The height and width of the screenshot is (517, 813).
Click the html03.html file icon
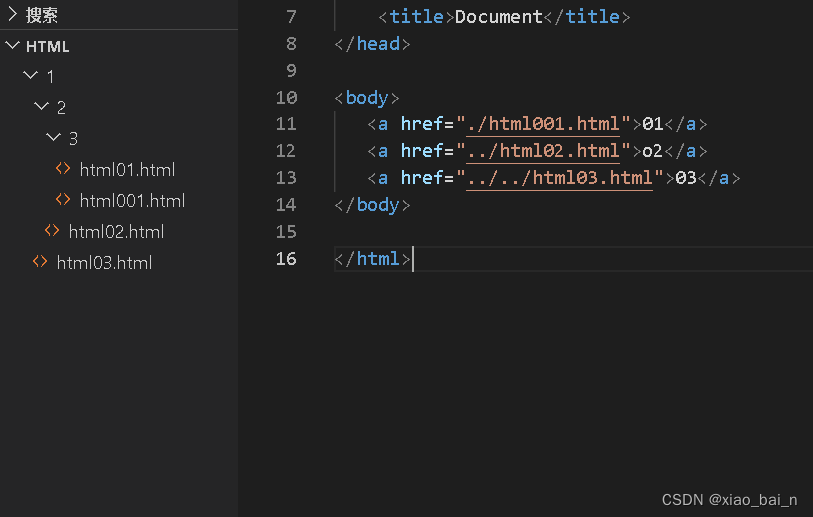point(40,262)
